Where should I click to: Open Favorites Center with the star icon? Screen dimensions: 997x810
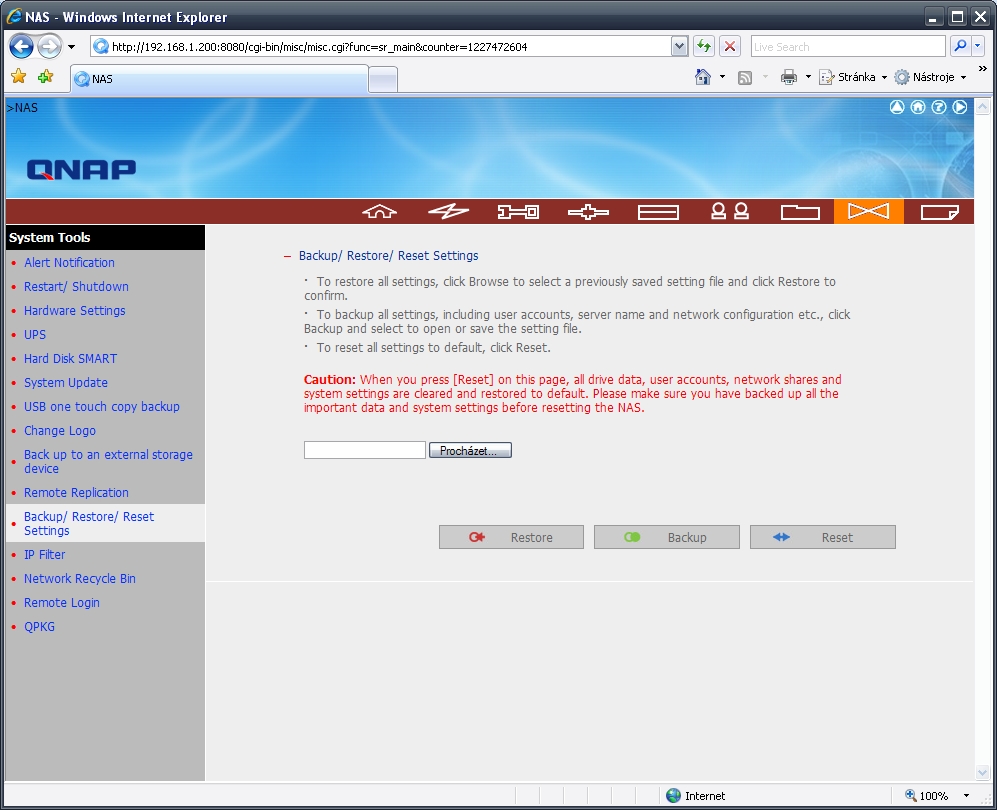point(18,77)
